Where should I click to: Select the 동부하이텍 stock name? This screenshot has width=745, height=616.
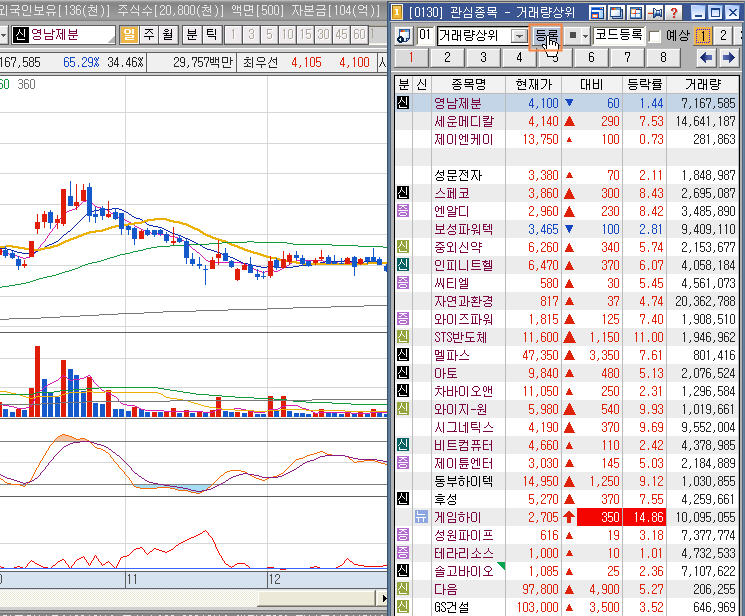pos(463,481)
